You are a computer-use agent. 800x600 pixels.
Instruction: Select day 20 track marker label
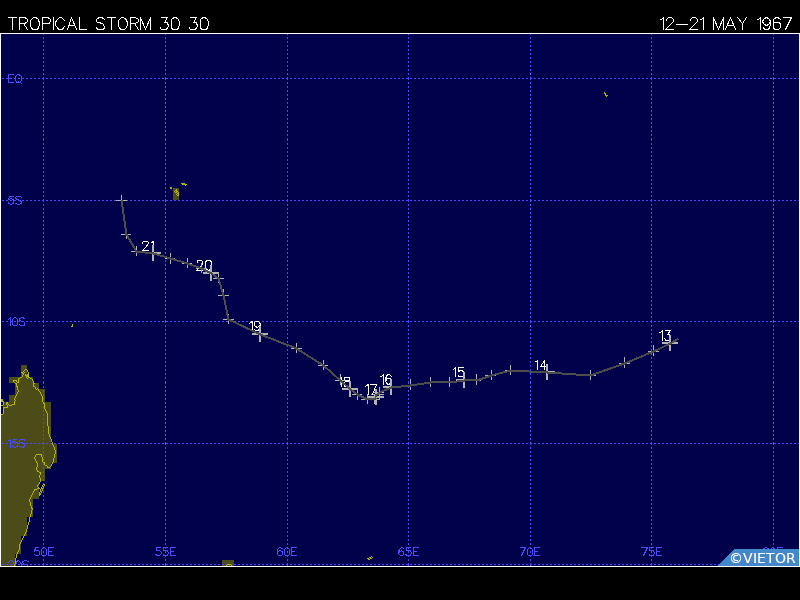[204, 265]
